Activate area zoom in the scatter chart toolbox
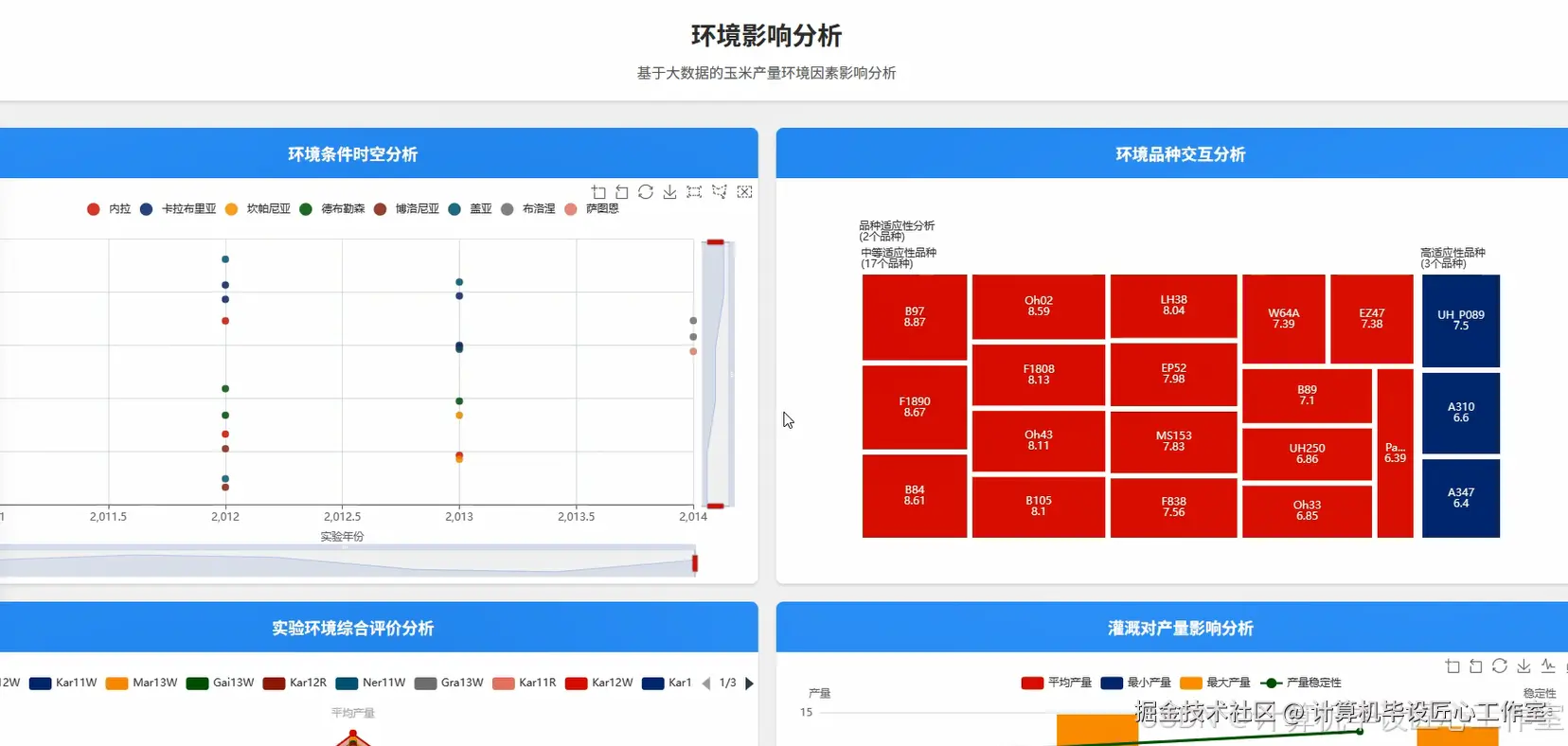This screenshot has height=746, width=1568. [x=598, y=192]
